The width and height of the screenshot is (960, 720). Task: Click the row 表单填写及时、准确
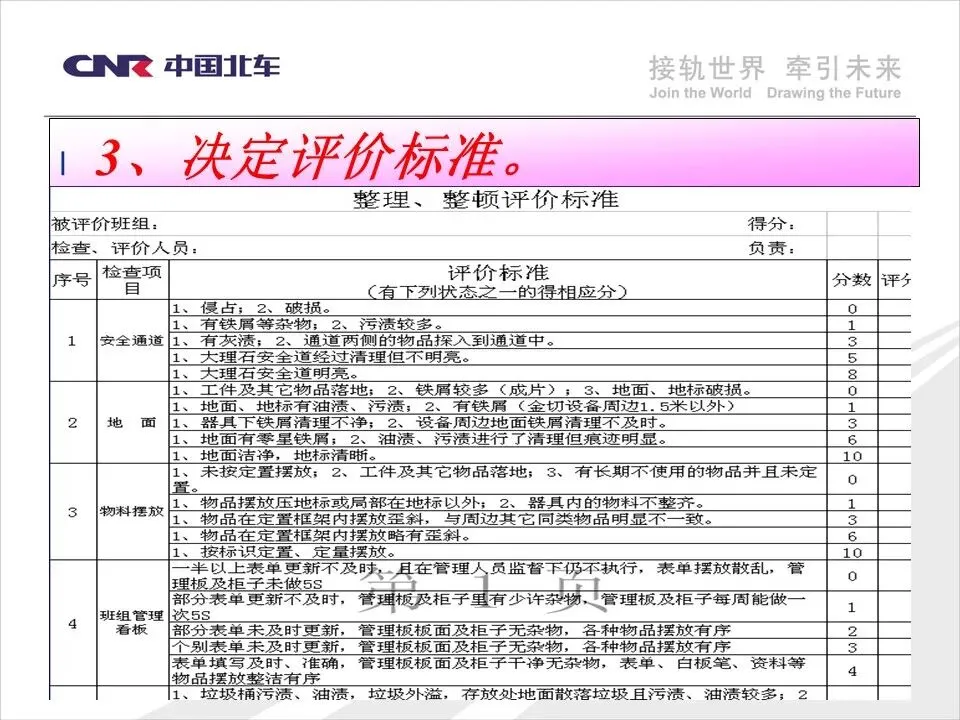498,670
